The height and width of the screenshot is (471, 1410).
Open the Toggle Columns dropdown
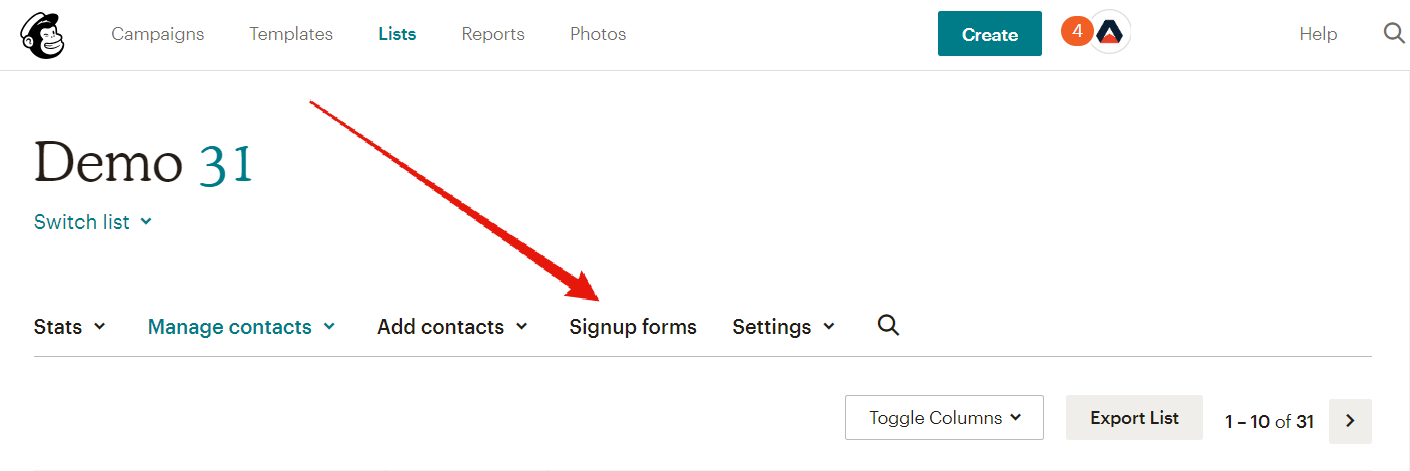point(944,418)
